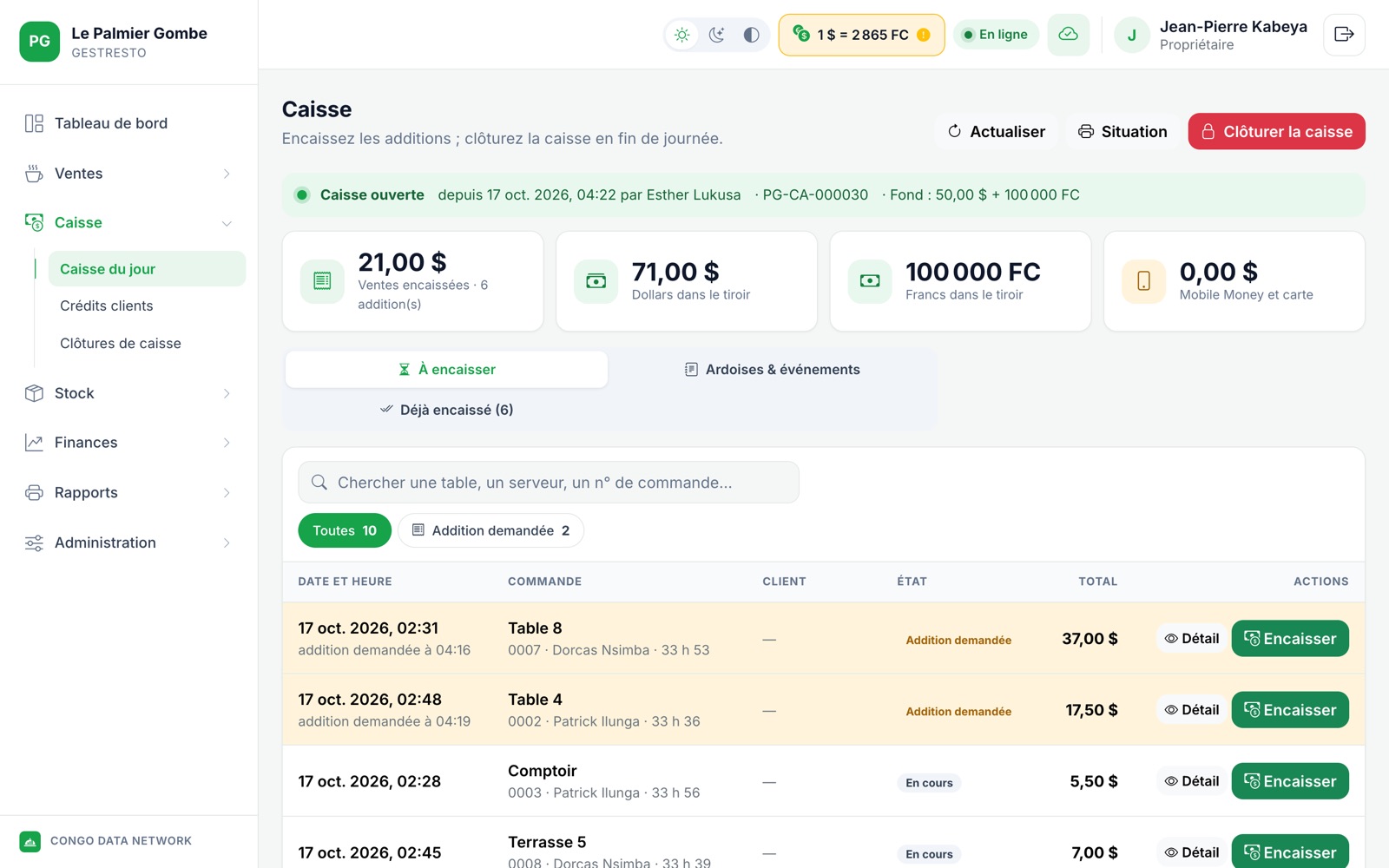Expand the Finances menu chevron
Screen dimensions: 1389x868
coord(227,443)
